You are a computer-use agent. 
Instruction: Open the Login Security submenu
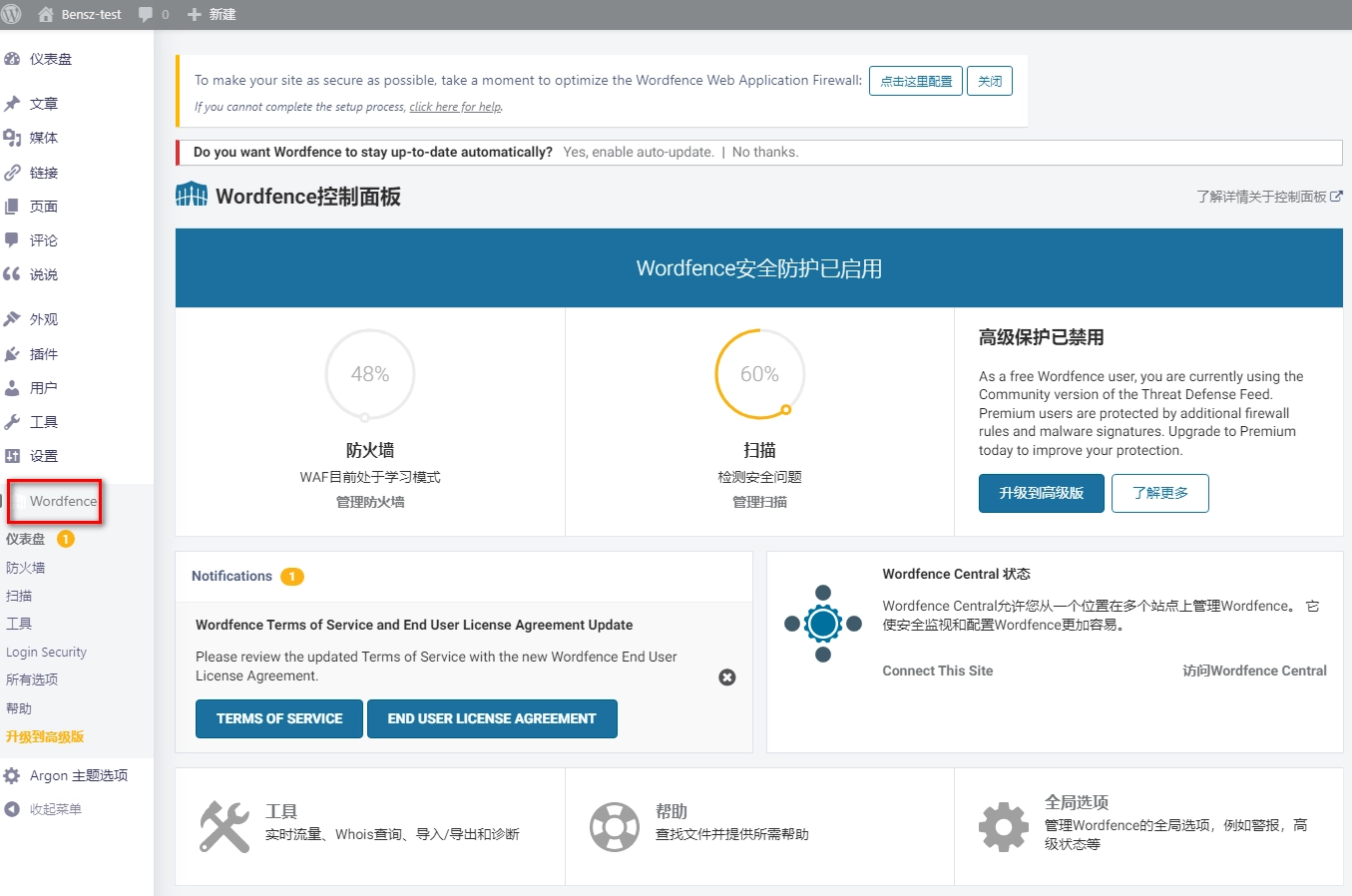pyautogui.click(x=46, y=652)
